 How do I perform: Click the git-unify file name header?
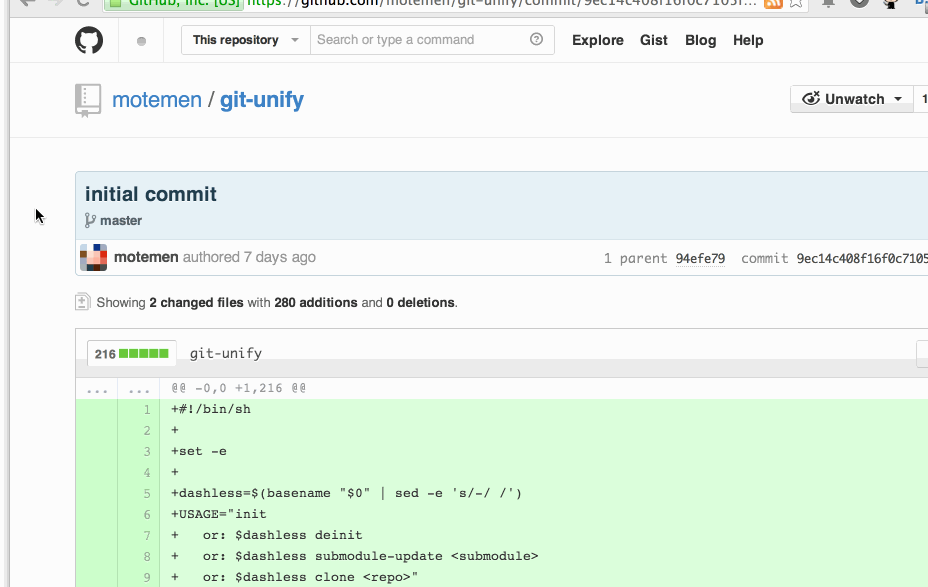(x=225, y=353)
